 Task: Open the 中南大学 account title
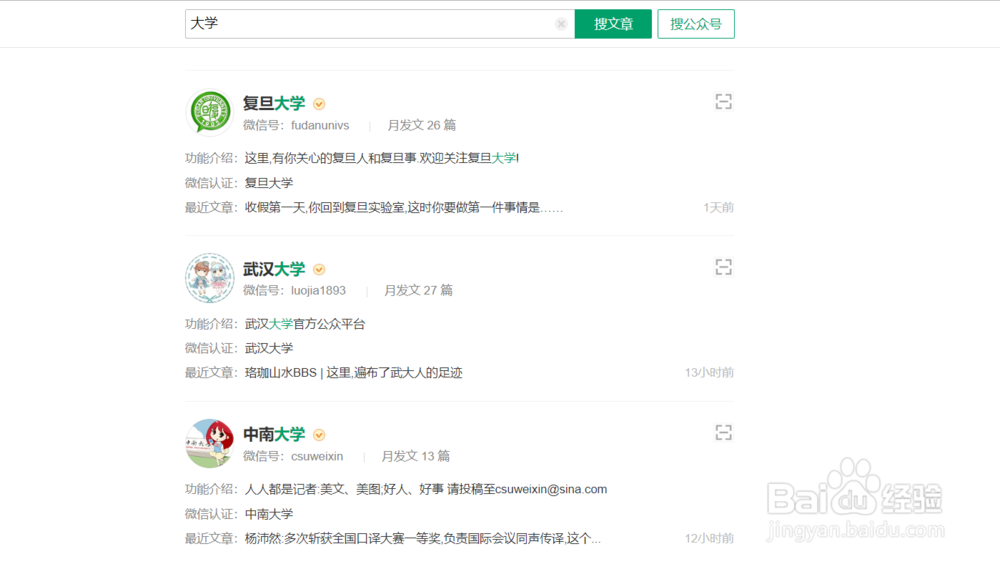(x=274, y=434)
